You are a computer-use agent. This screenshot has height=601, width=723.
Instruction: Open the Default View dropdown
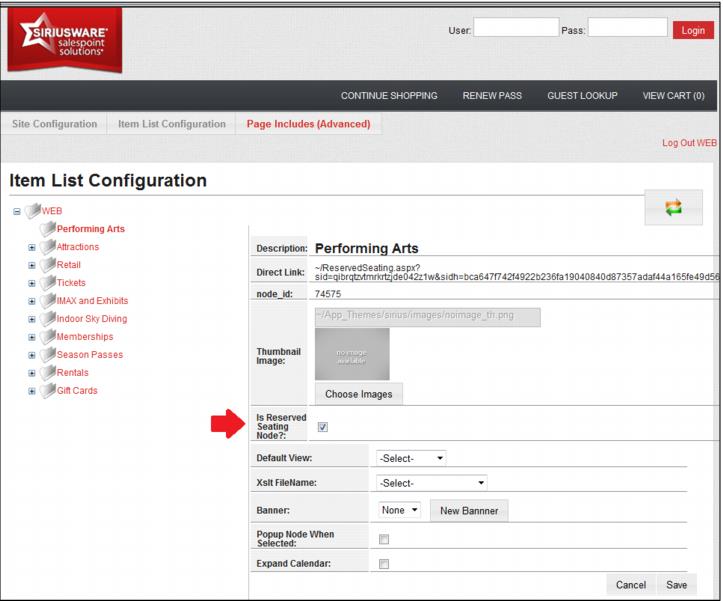point(411,458)
